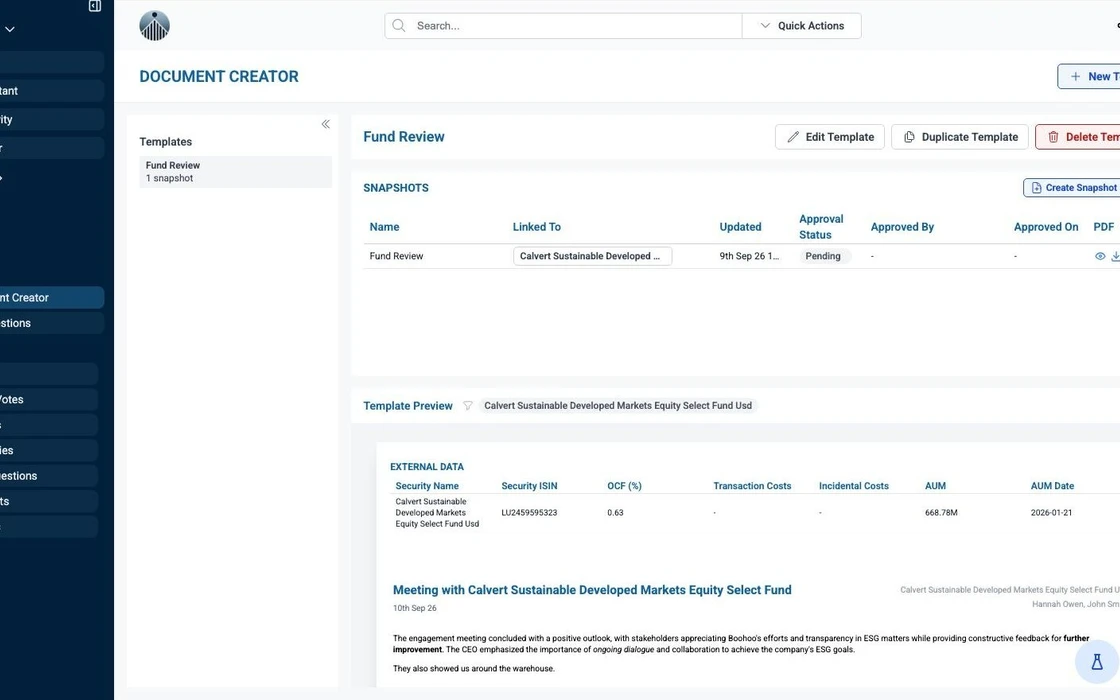
Task: Click the Incidental Costs column header
Action: 854,486
